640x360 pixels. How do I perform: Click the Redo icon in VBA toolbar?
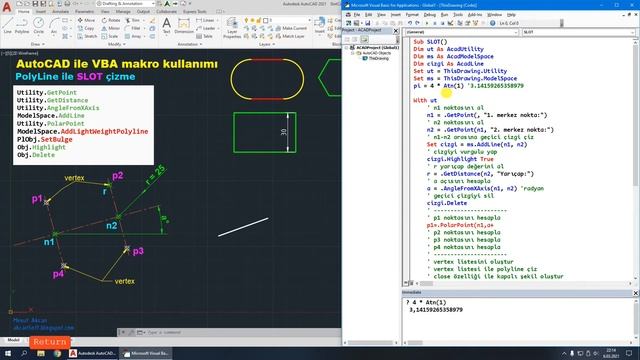[x=417, y=23]
